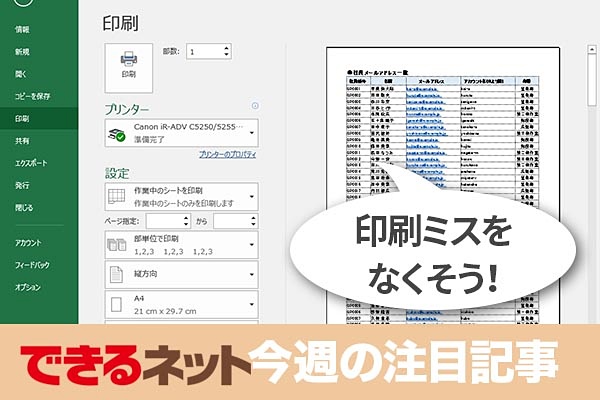Increment the から end page spinner

point(253,218)
